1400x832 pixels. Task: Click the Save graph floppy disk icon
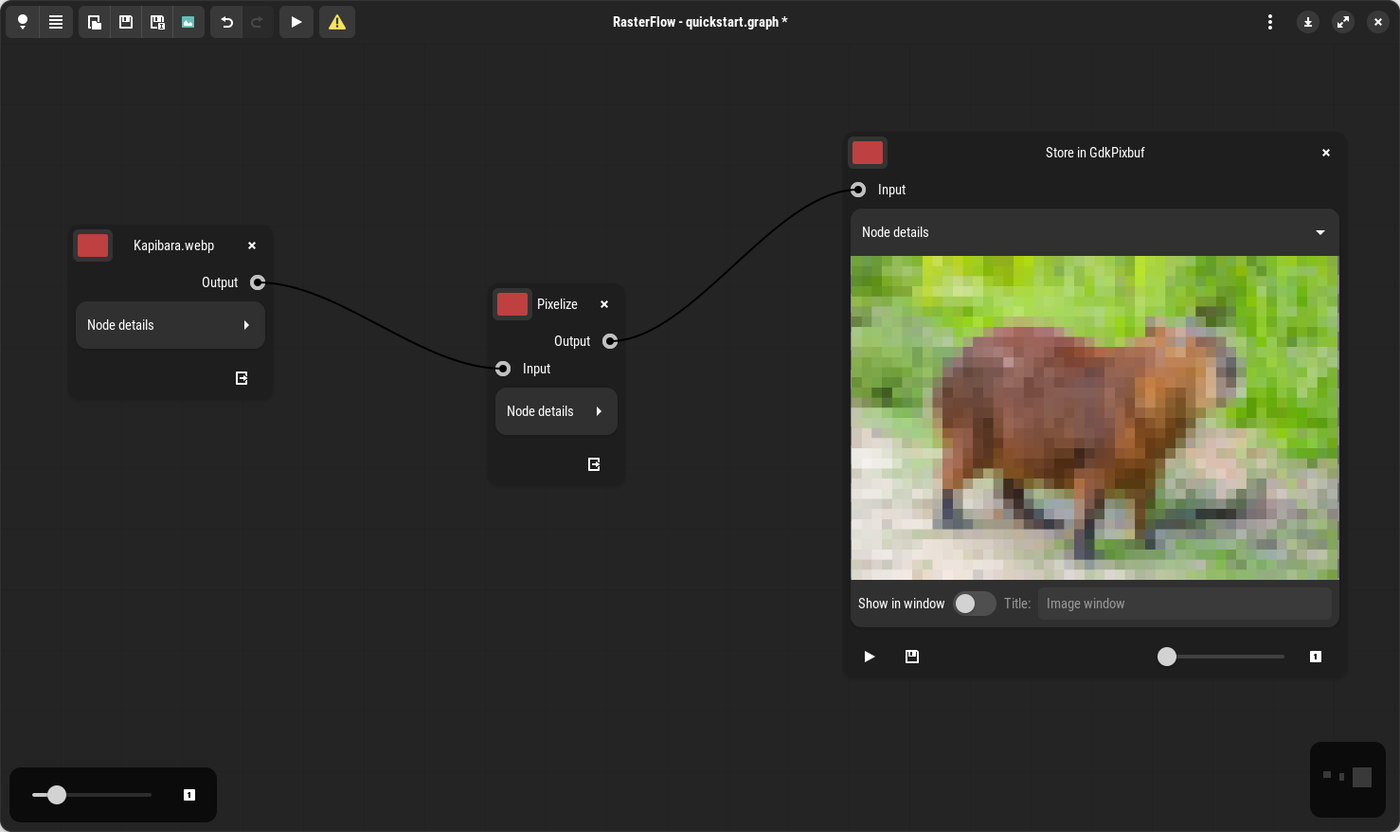click(126, 22)
